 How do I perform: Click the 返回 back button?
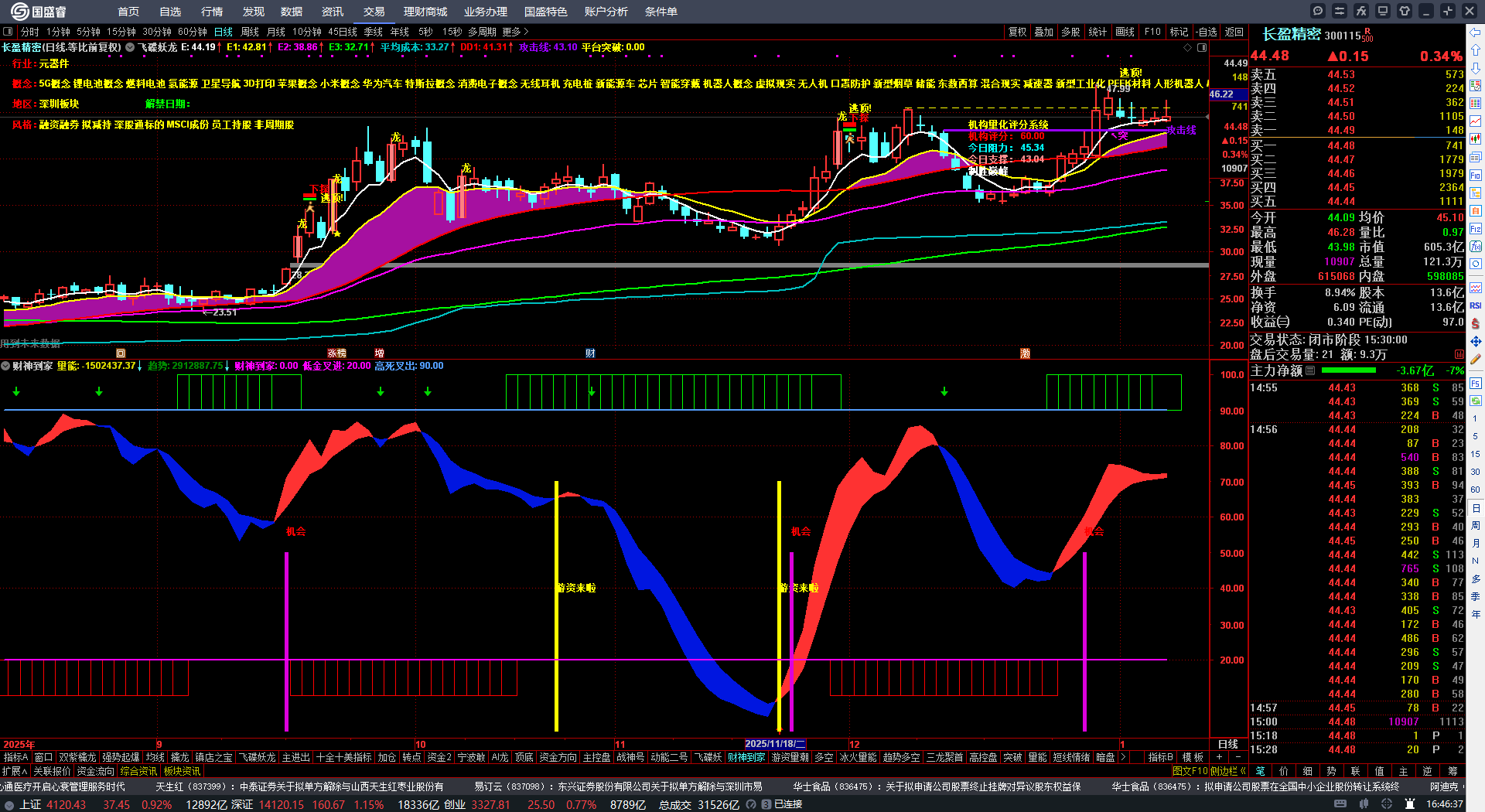pos(1234,32)
